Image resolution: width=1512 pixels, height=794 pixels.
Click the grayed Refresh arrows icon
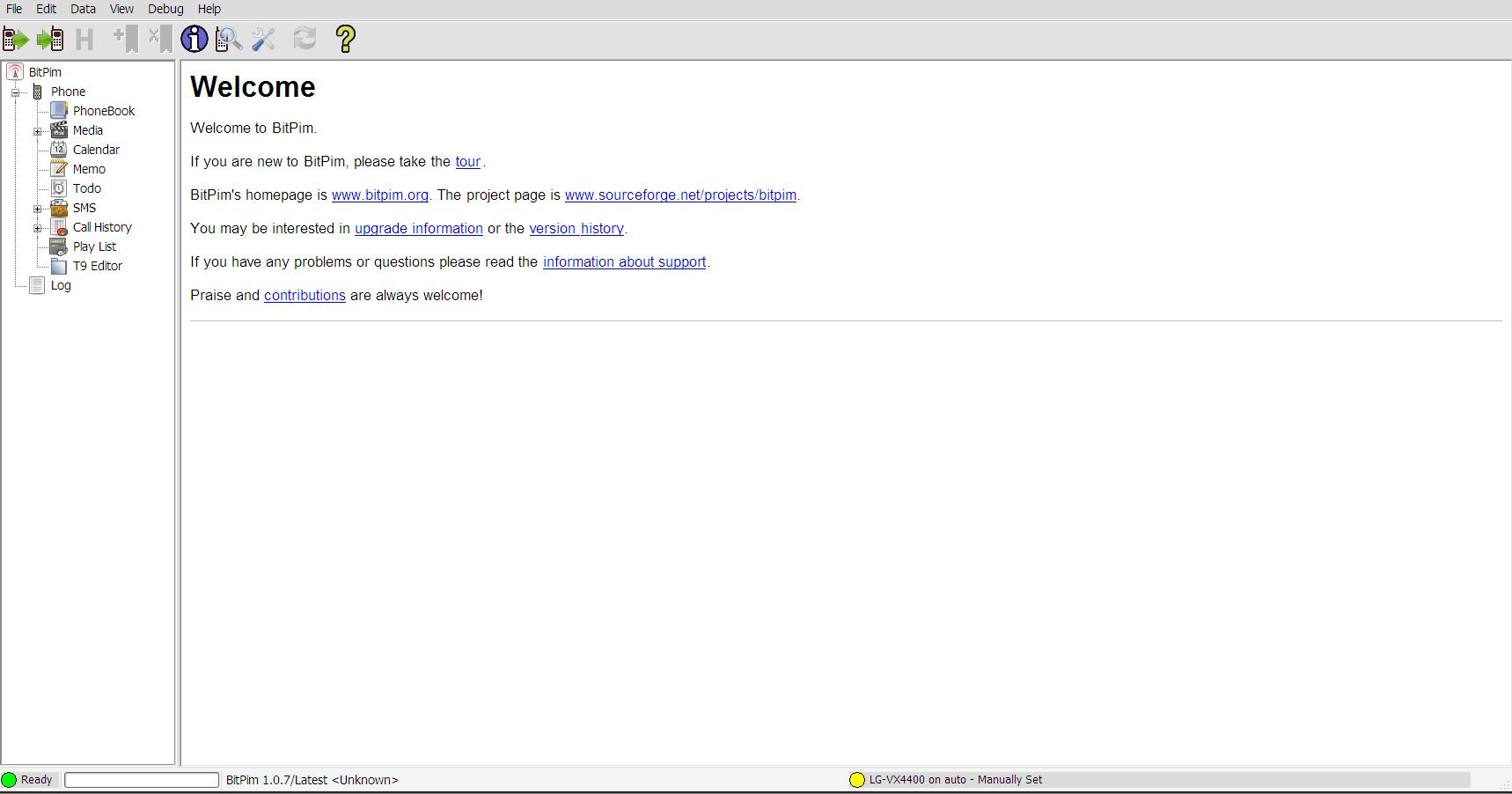305,38
